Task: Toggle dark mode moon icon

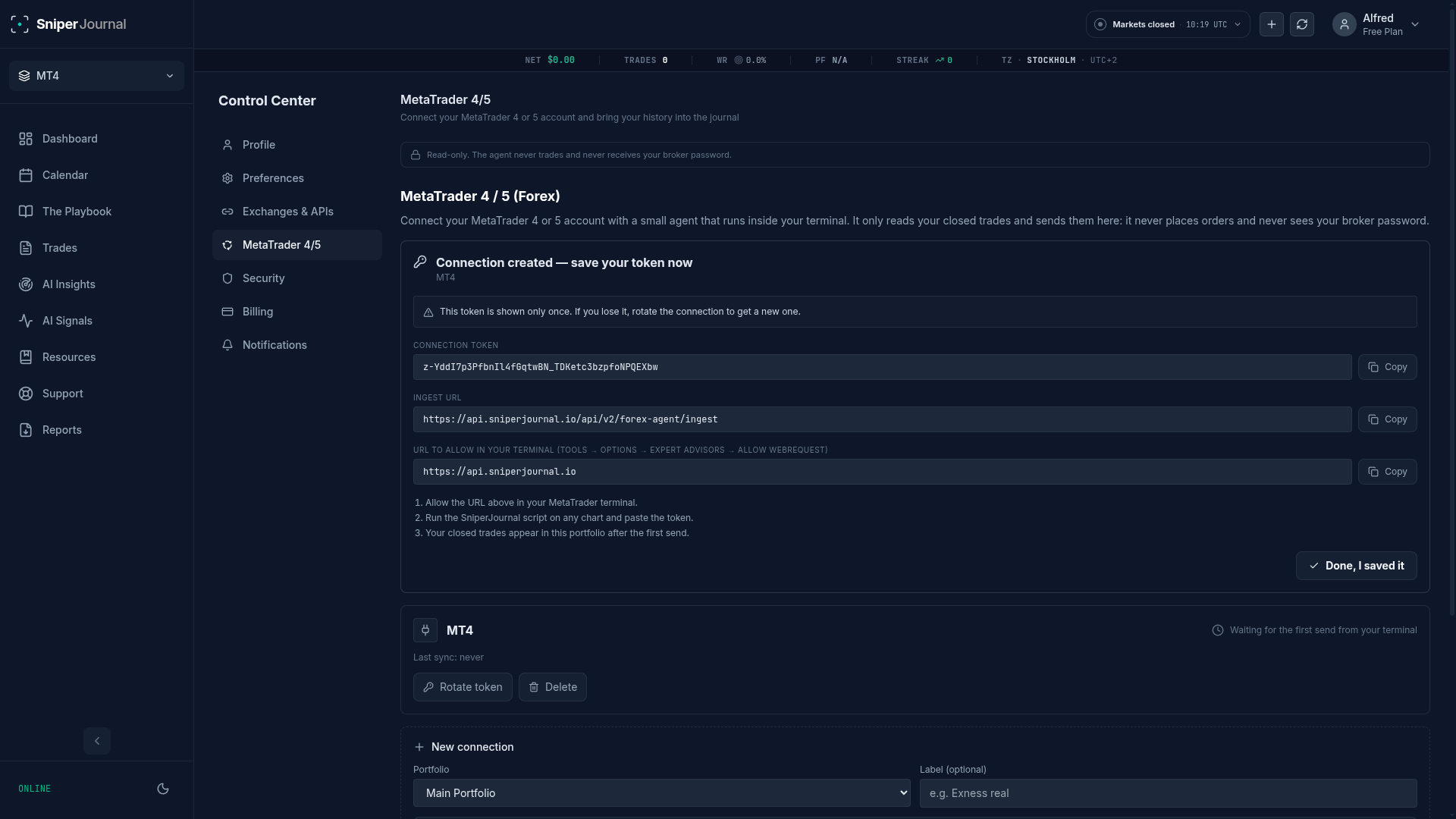Action: pyautogui.click(x=163, y=789)
